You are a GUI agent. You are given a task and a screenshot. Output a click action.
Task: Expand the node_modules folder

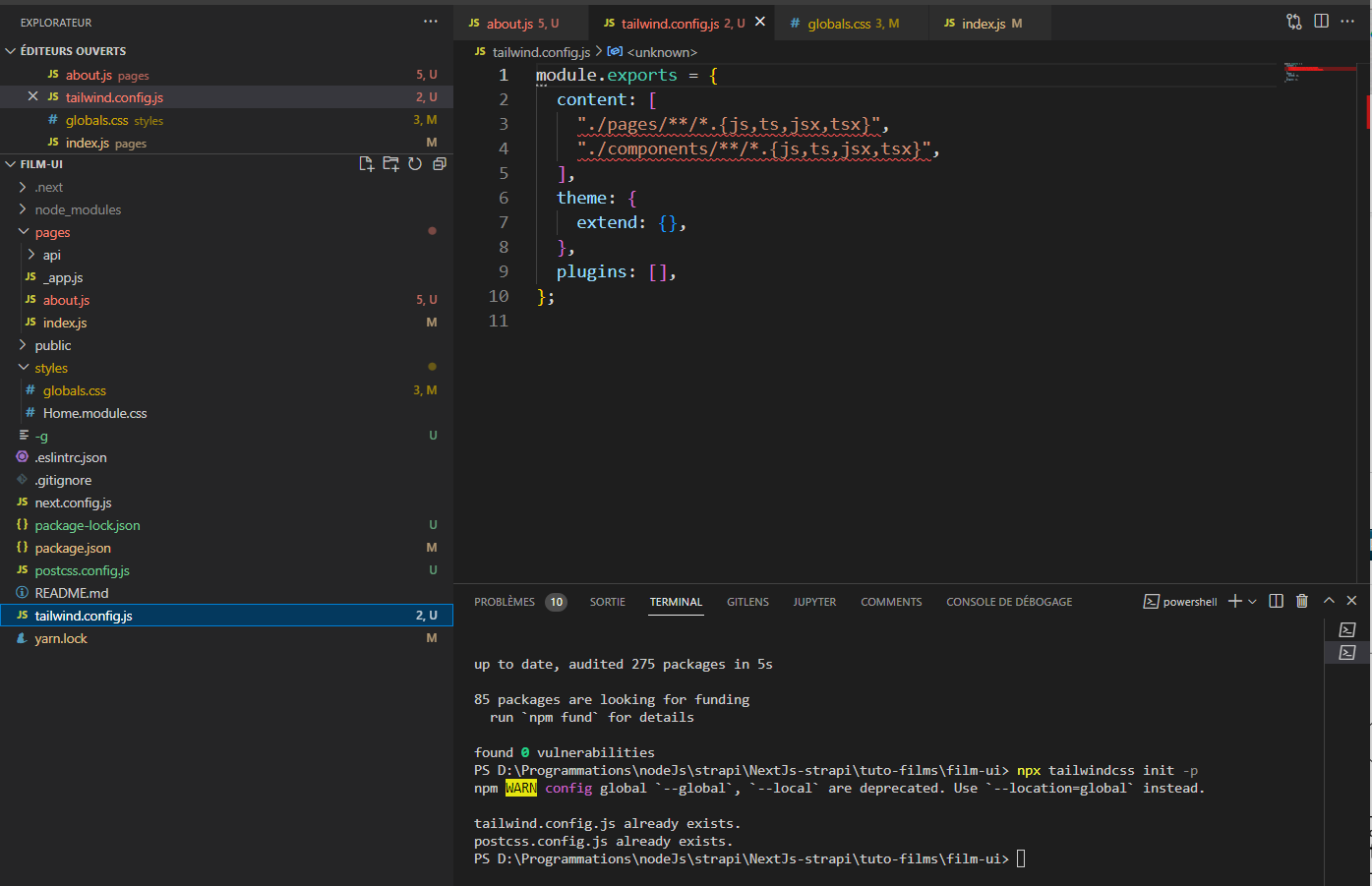[x=79, y=208]
